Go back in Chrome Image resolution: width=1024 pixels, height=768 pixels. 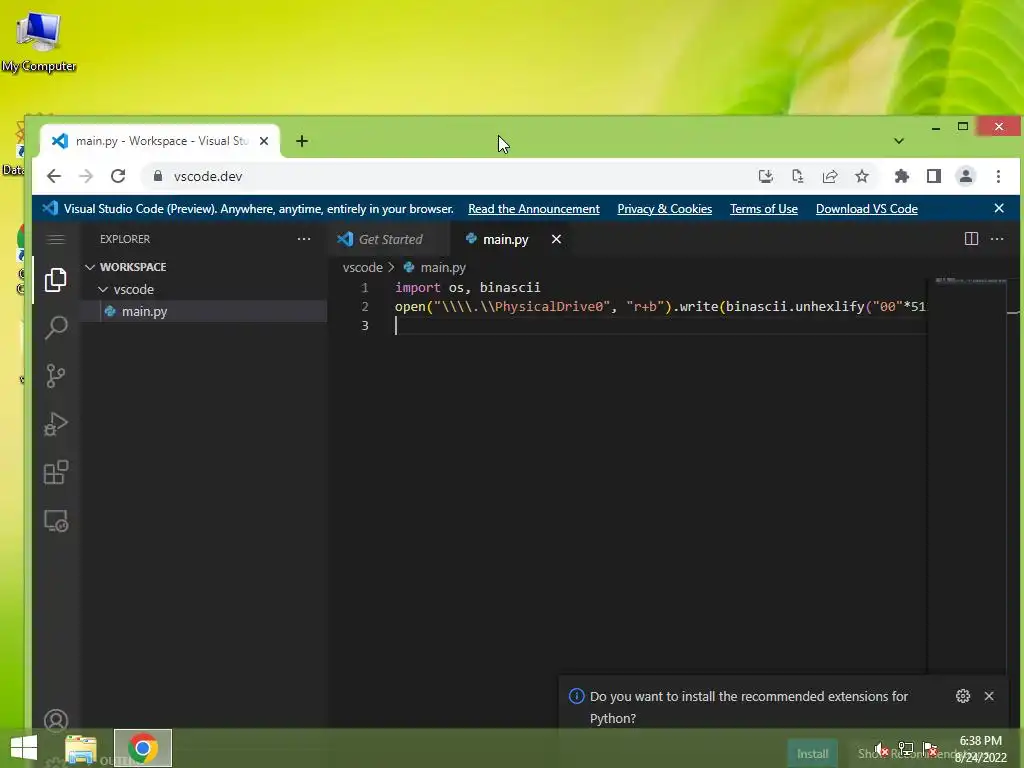coord(54,176)
